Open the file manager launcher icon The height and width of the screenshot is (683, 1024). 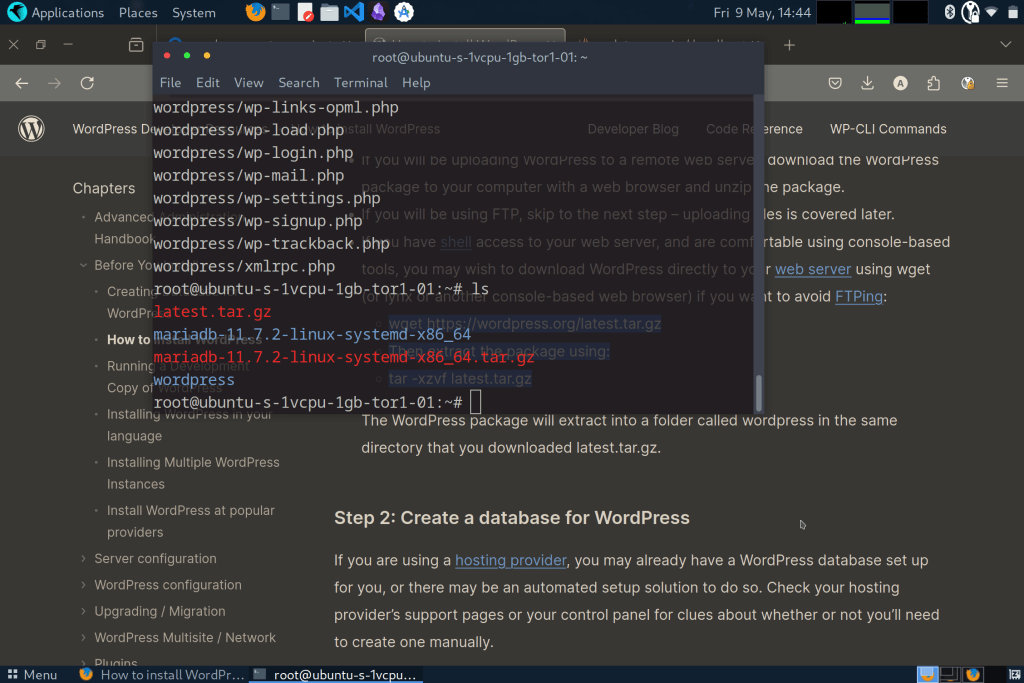pos(329,12)
